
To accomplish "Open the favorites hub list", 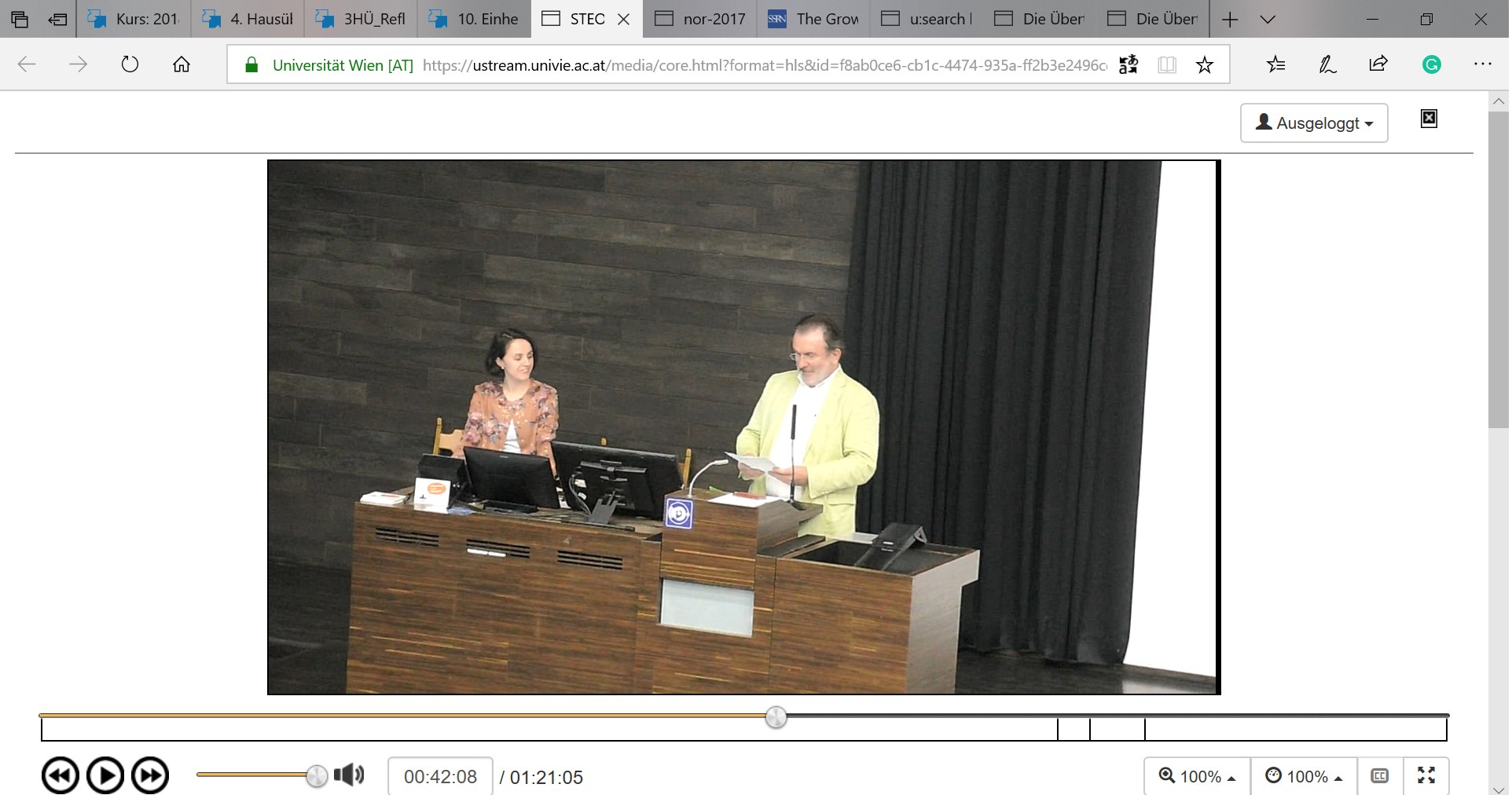I will tap(1276, 64).
